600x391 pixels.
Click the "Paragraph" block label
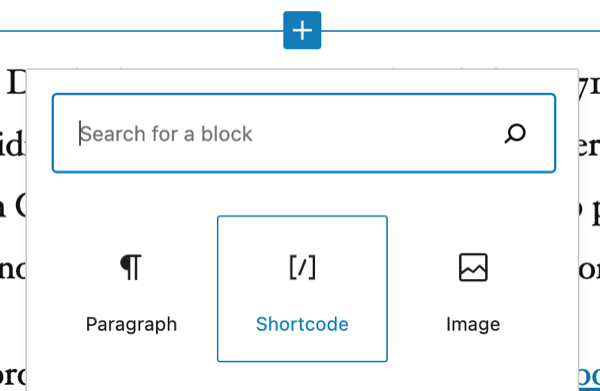click(x=131, y=324)
